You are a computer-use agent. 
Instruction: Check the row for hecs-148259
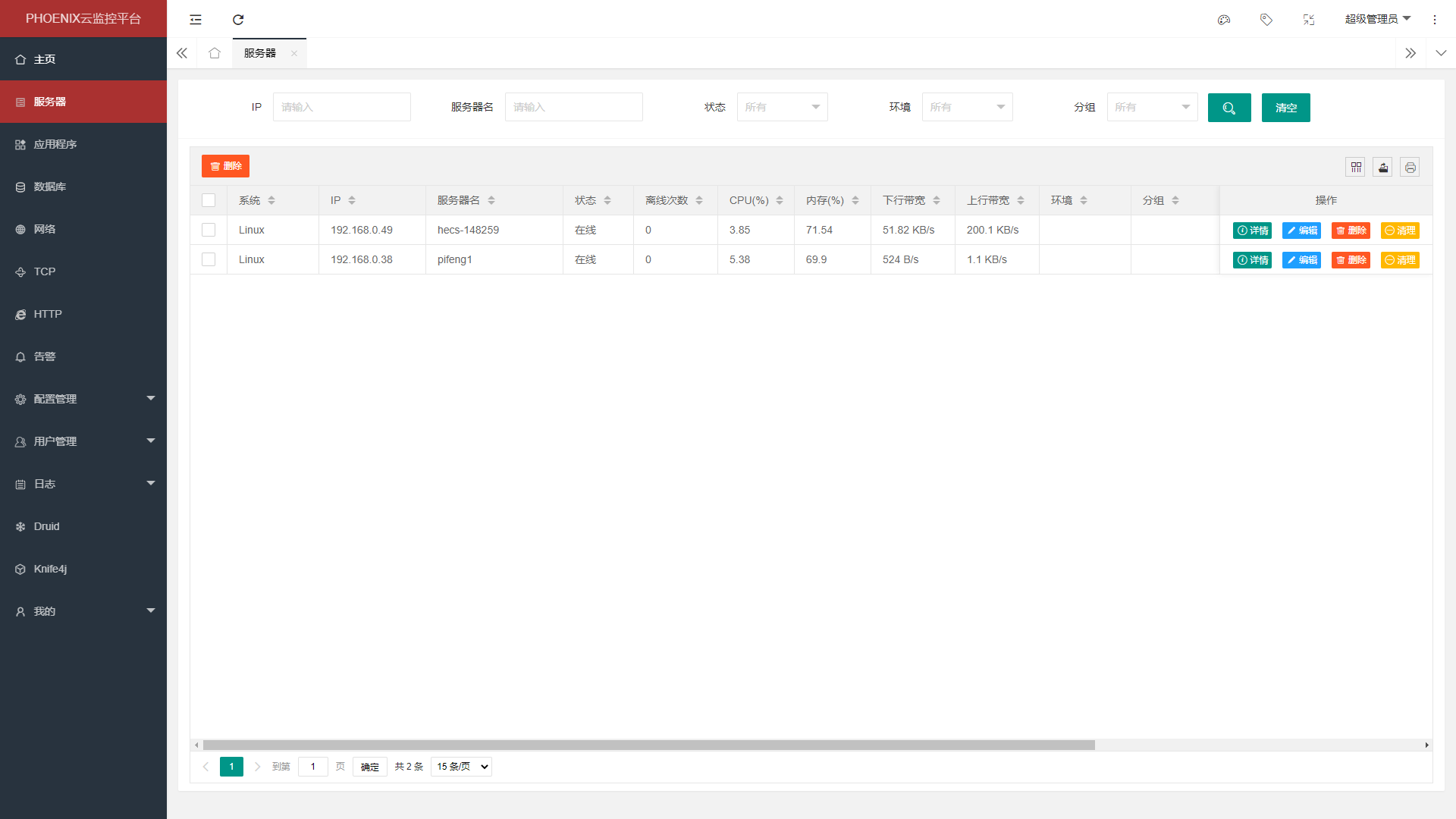(x=209, y=230)
